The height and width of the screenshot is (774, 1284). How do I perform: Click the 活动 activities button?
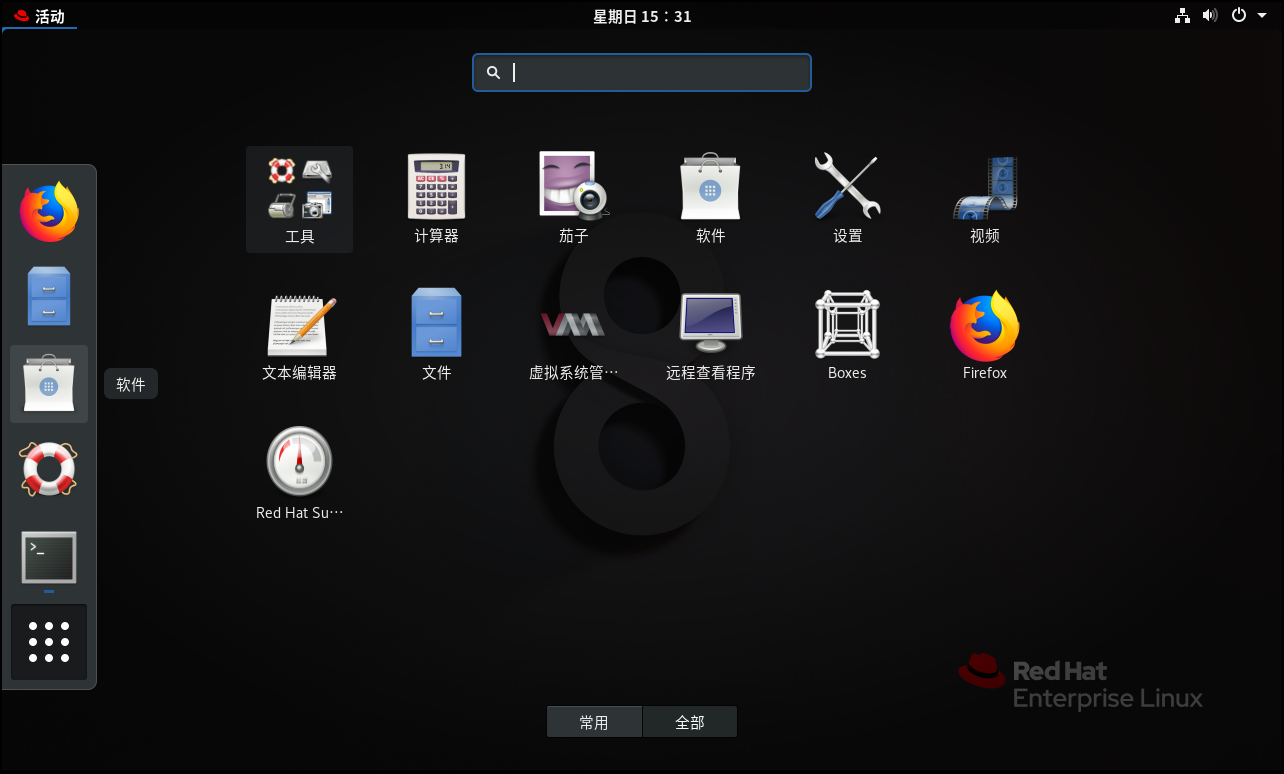40,15
